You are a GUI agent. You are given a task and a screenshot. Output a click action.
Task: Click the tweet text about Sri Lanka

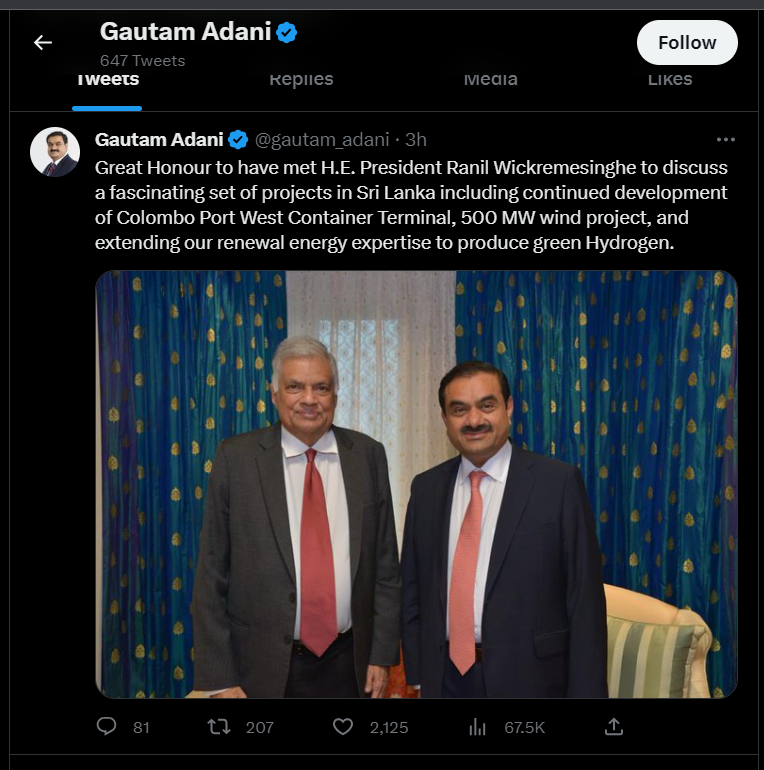click(x=411, y=204)
